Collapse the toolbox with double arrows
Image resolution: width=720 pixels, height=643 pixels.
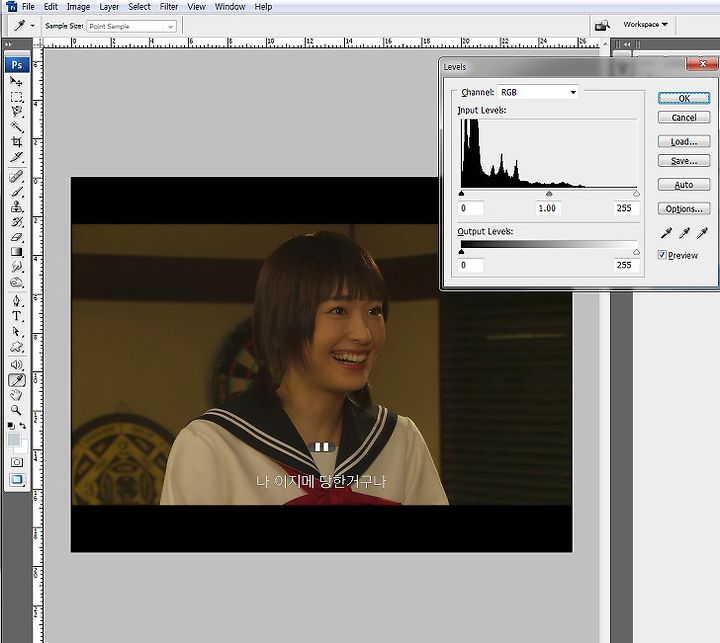[x=8, y=44]
